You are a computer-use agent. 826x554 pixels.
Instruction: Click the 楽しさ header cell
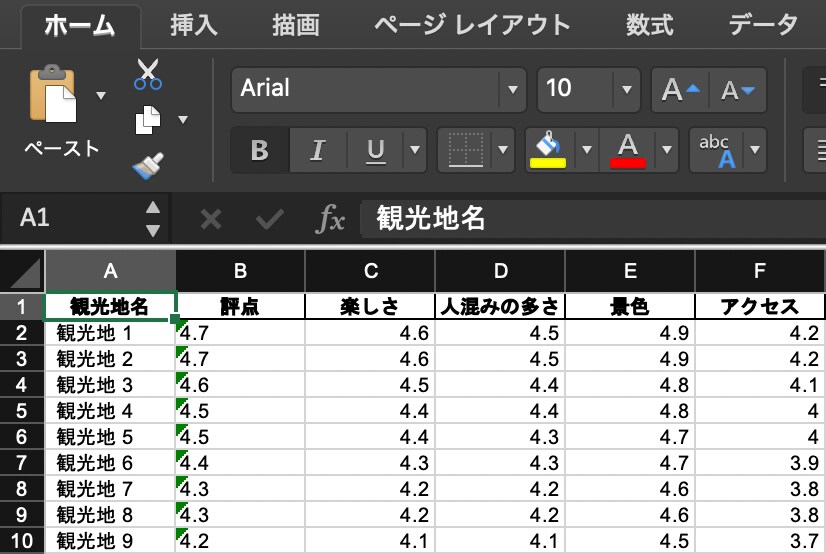(370, 306)
